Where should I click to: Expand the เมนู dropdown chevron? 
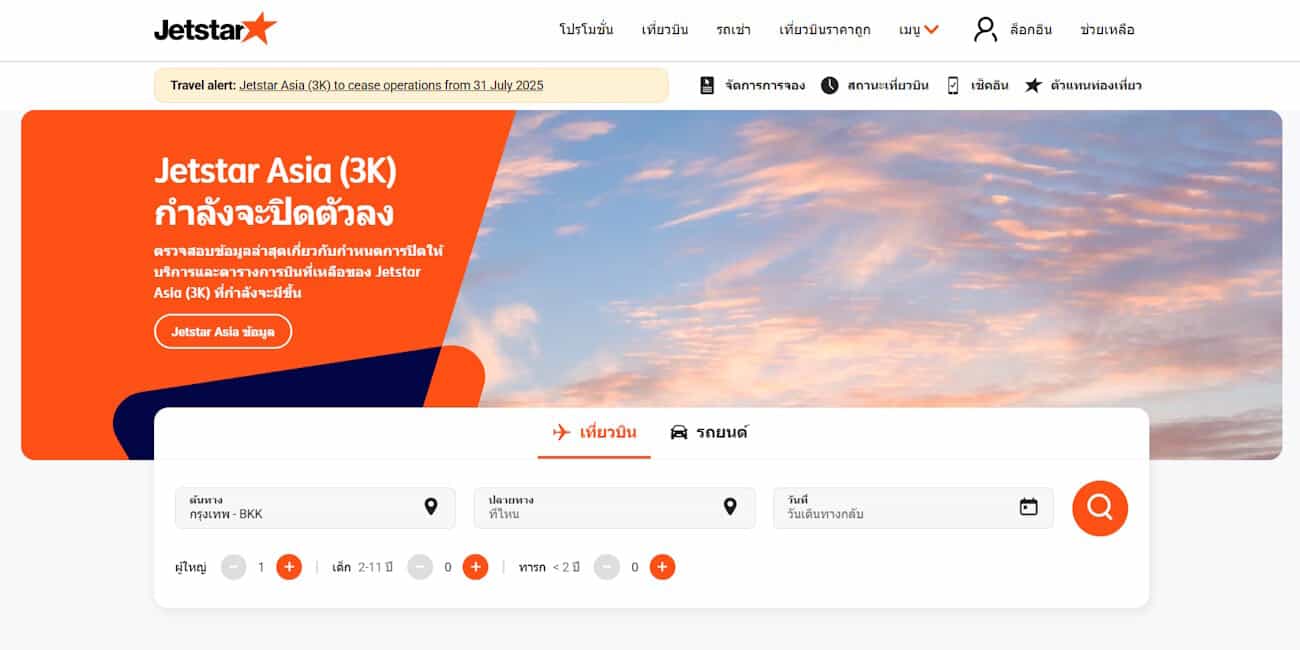(x=932, y=30)
